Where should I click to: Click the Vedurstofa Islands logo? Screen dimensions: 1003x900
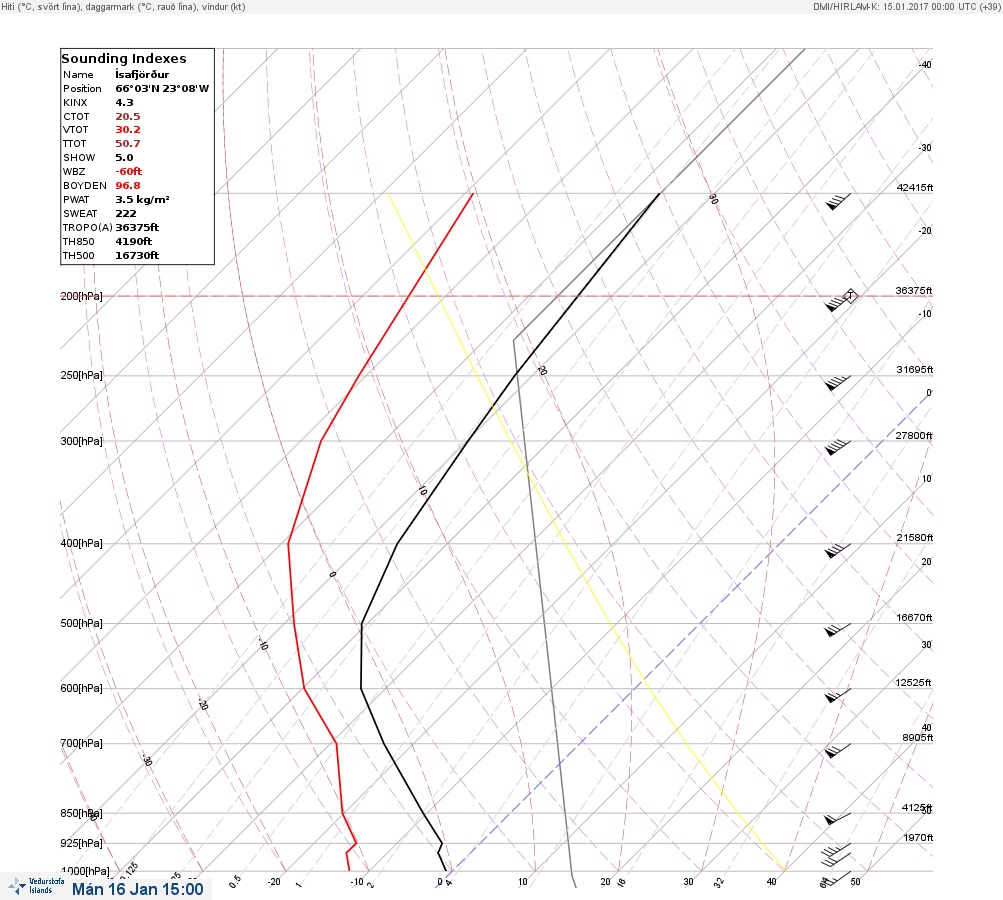tap(36, 886)
